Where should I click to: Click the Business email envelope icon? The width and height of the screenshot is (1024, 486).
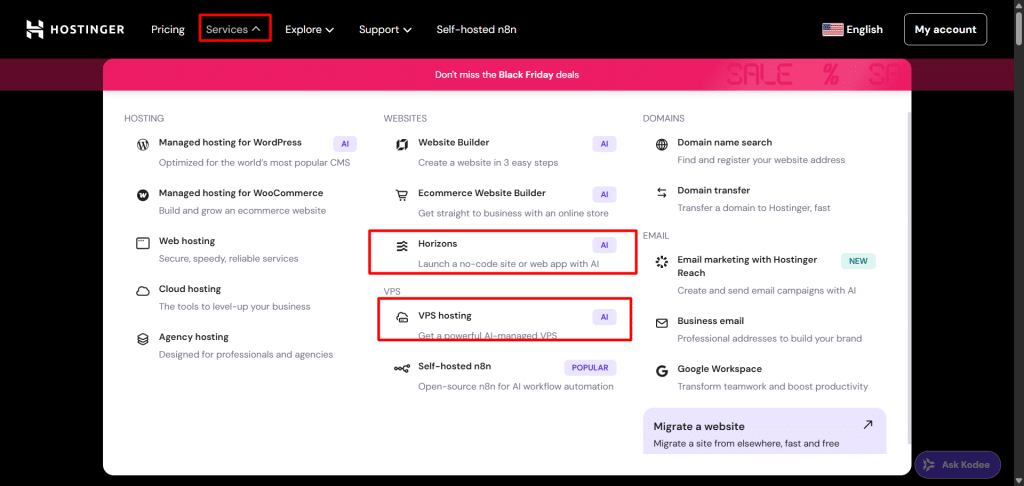coord(662,323)
